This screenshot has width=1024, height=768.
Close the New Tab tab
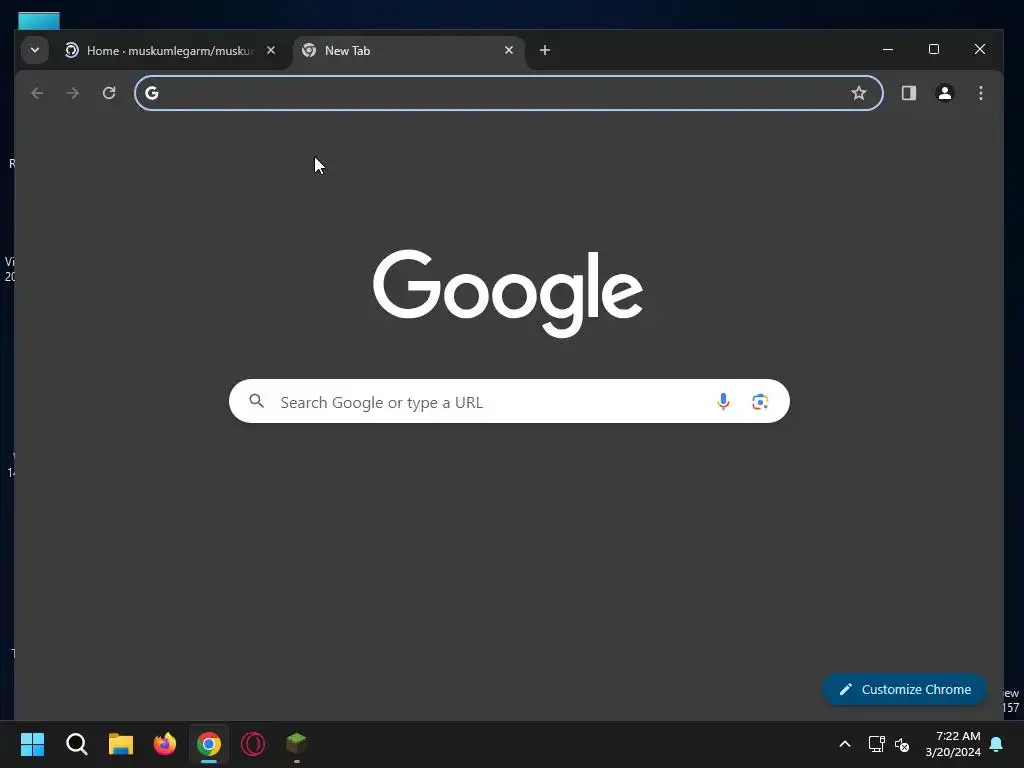pyautogui.click(x=509, y=50)
